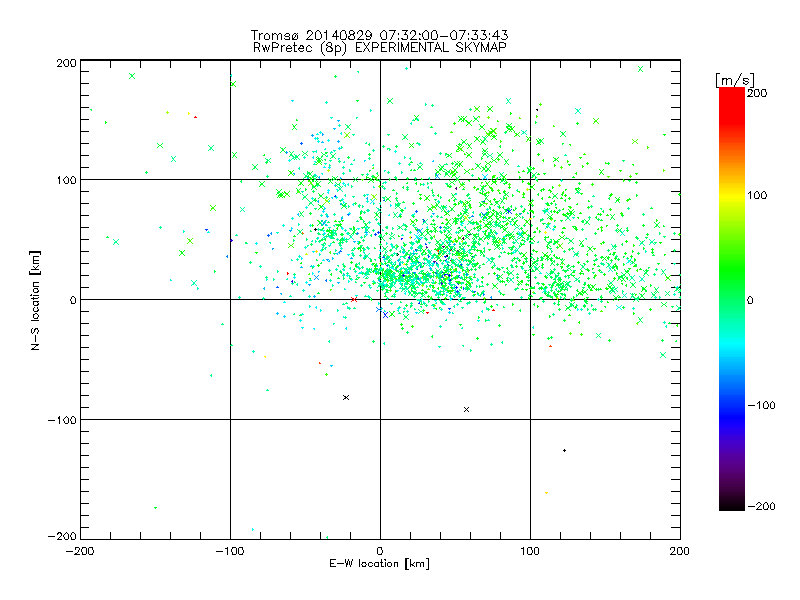This screenshot has height=600, width=800.
Task: Click the x-axis tick label '200'
Action: tap(680, 551)
